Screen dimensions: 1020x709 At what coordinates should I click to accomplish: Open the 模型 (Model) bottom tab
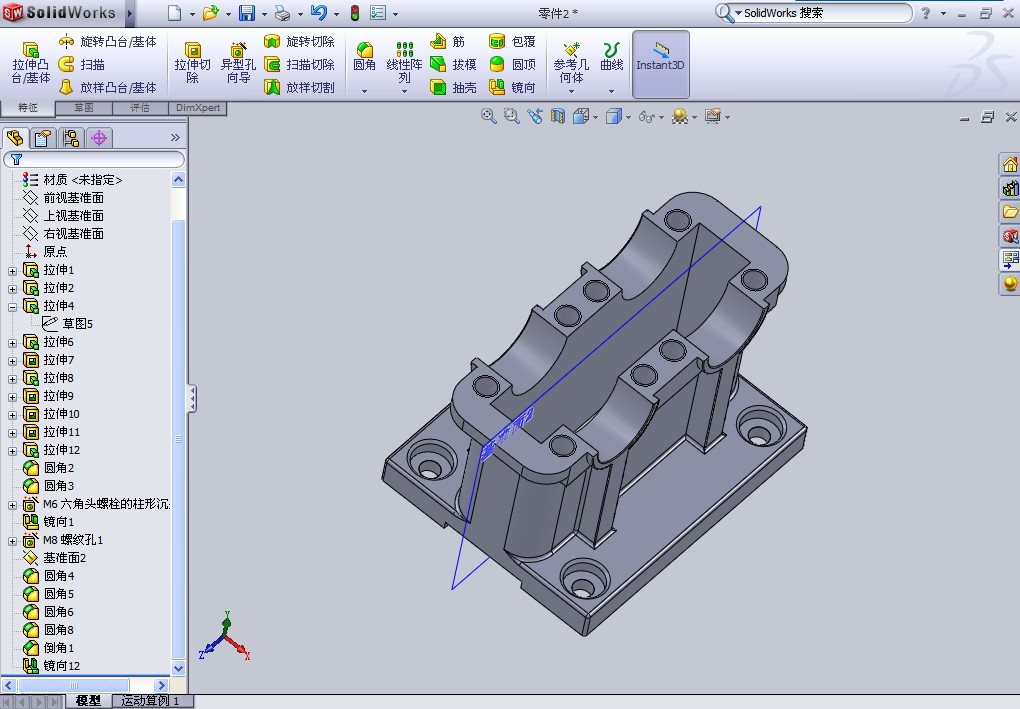point(88,701)
